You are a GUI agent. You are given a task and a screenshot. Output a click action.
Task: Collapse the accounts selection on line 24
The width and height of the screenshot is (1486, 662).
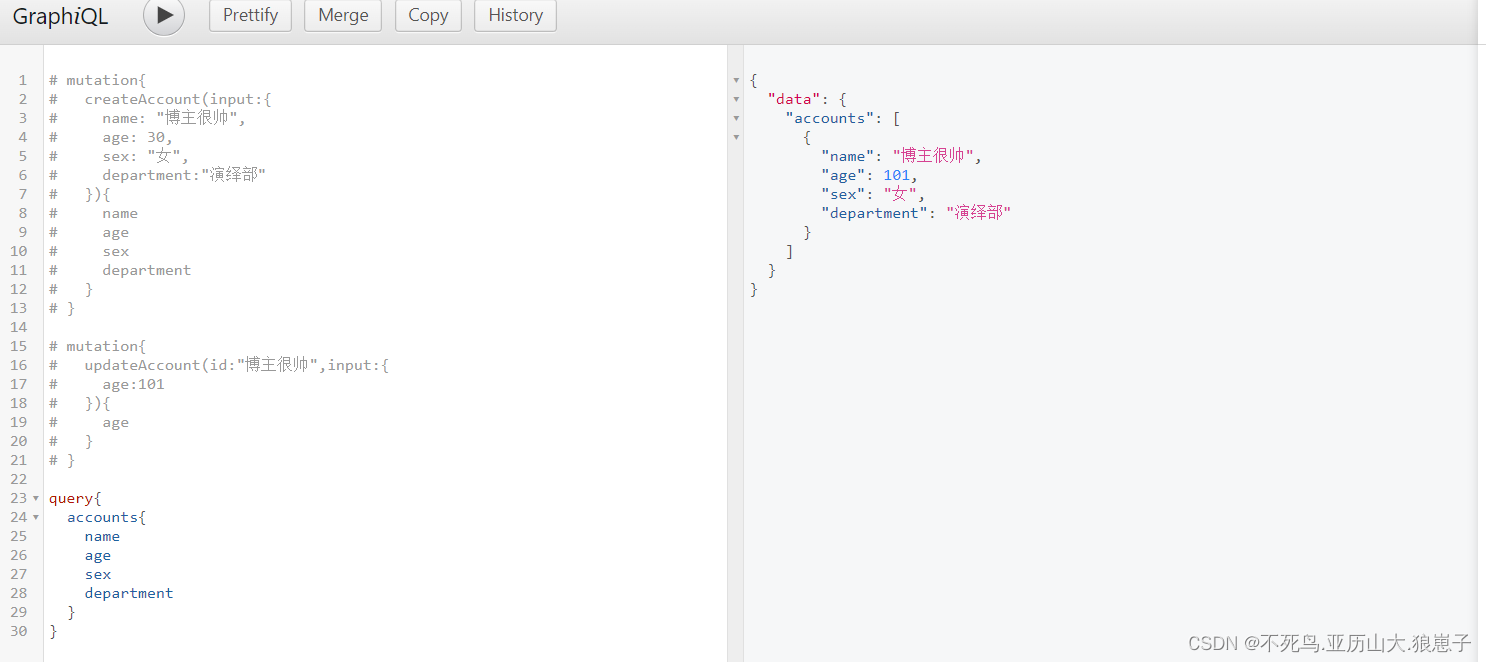point(34,517)
